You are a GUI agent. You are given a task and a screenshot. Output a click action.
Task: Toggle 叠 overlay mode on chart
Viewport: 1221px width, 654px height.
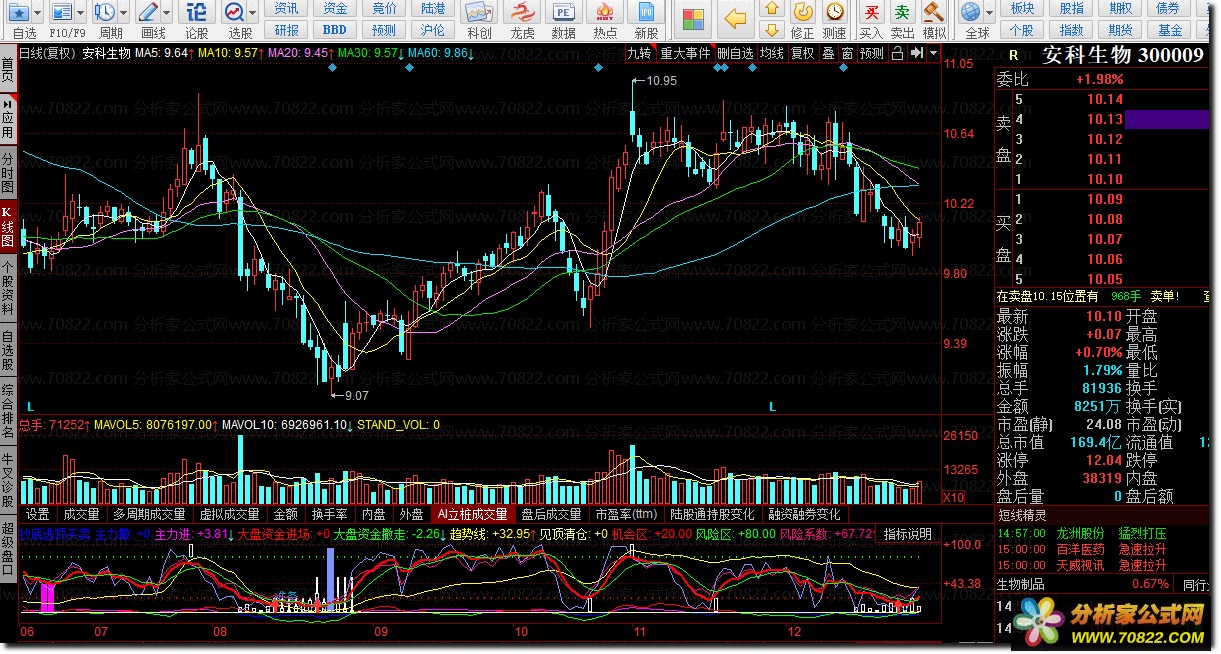[828, 53]
